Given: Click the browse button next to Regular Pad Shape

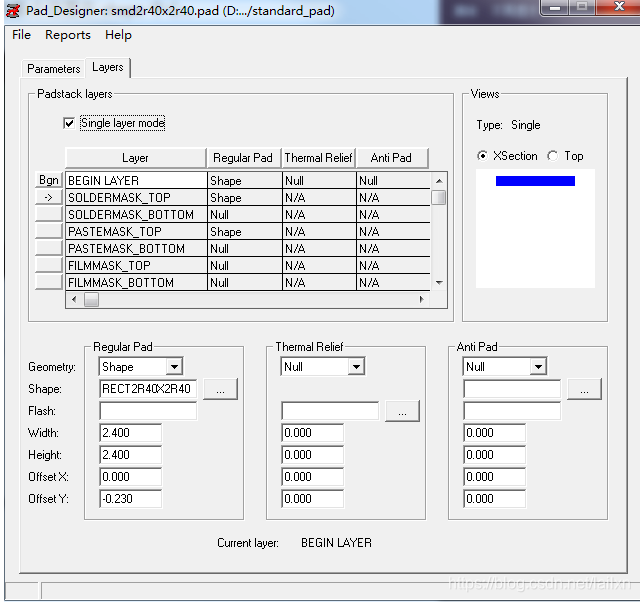Looking at the screenshot, I should 220,389.
